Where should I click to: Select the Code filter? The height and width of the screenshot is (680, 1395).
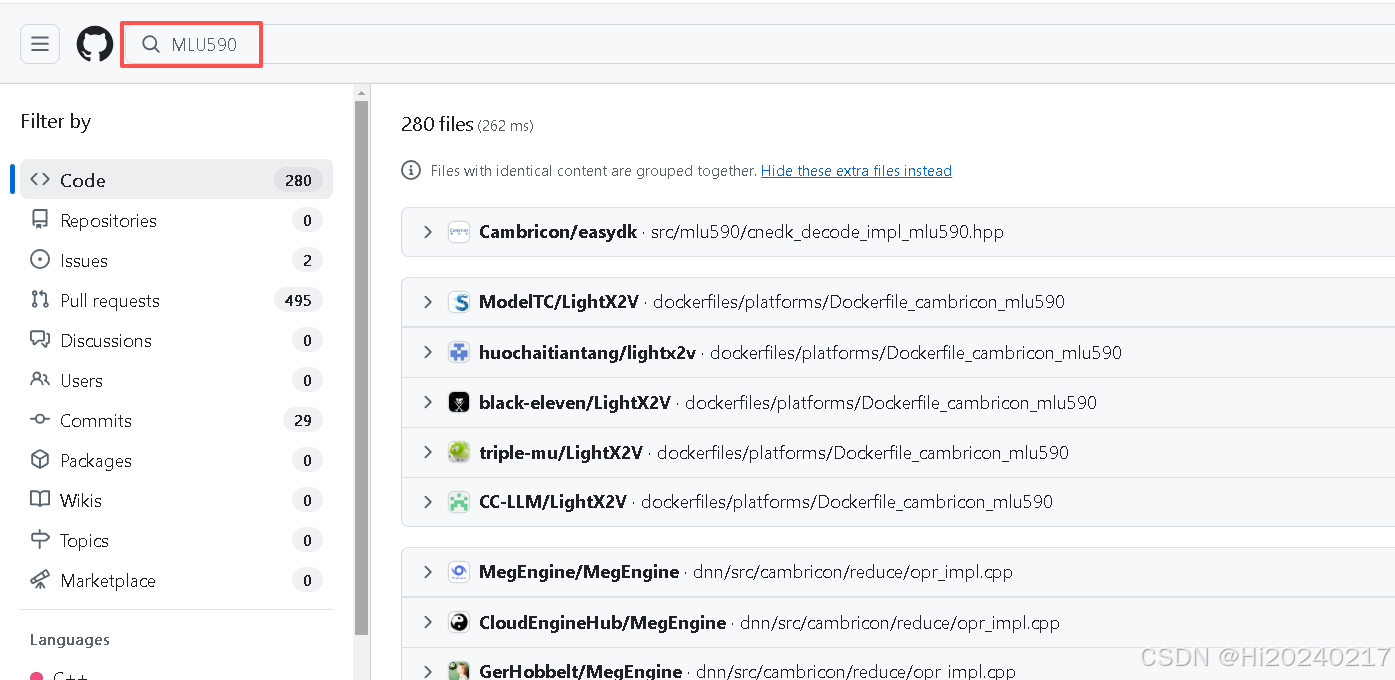coord(176,180)
